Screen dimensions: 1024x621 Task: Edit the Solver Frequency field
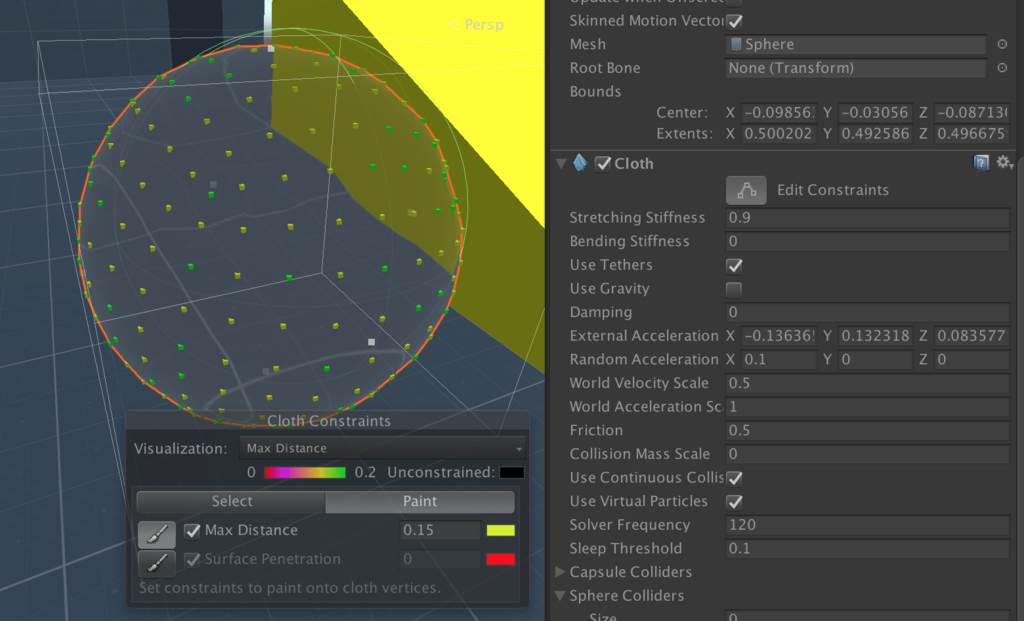click(x=868, y=524)
